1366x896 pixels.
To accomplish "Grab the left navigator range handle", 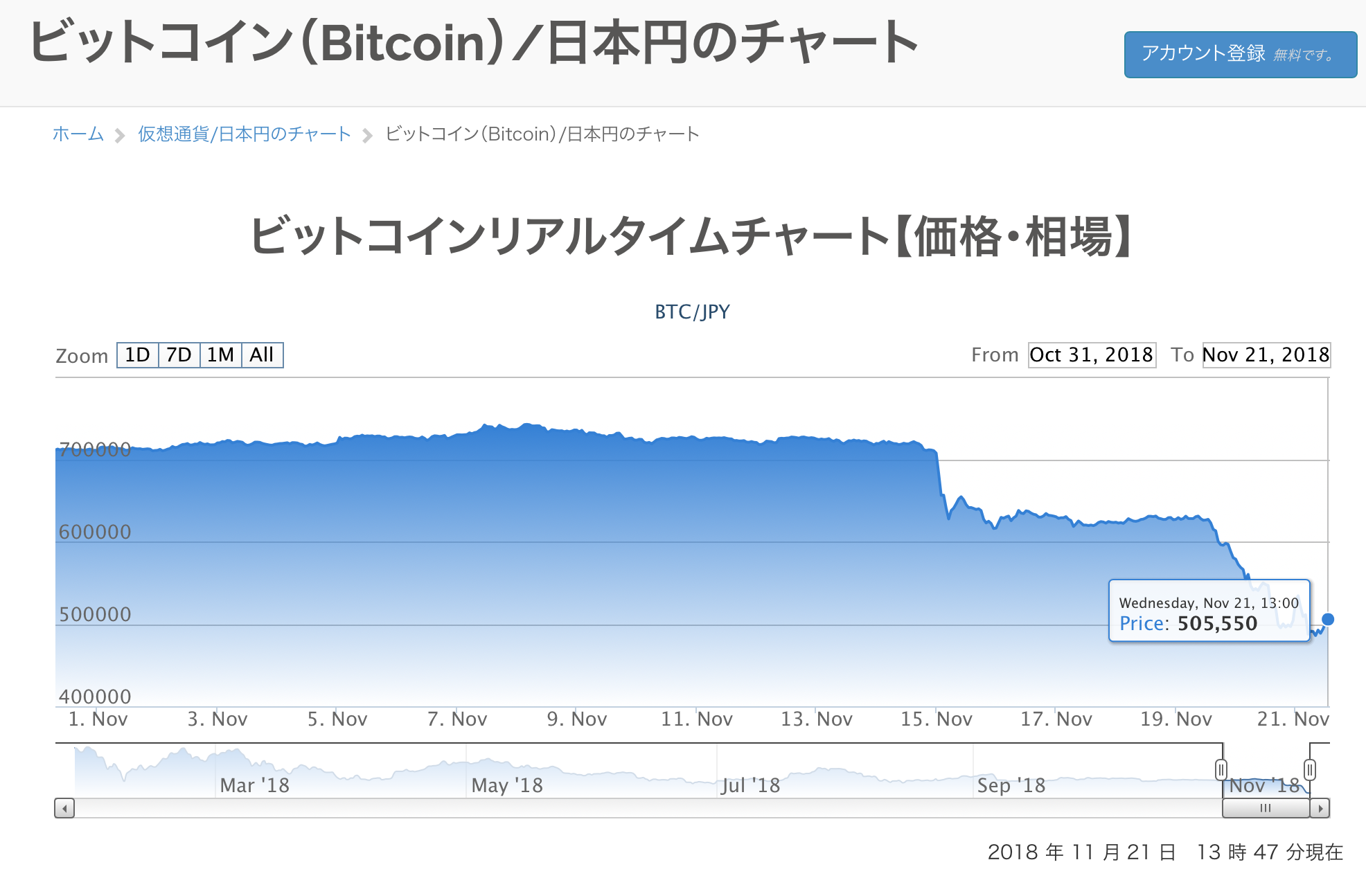I will [1221, 769].
